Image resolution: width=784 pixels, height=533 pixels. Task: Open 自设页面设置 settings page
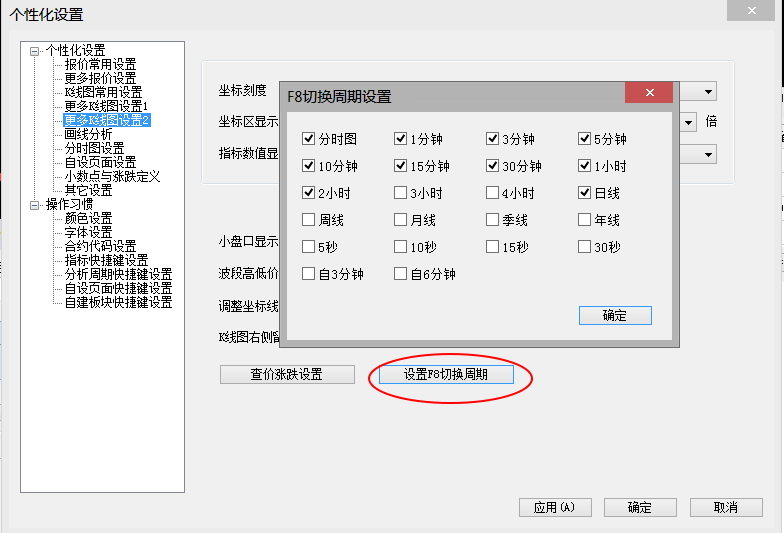(100, 162)
